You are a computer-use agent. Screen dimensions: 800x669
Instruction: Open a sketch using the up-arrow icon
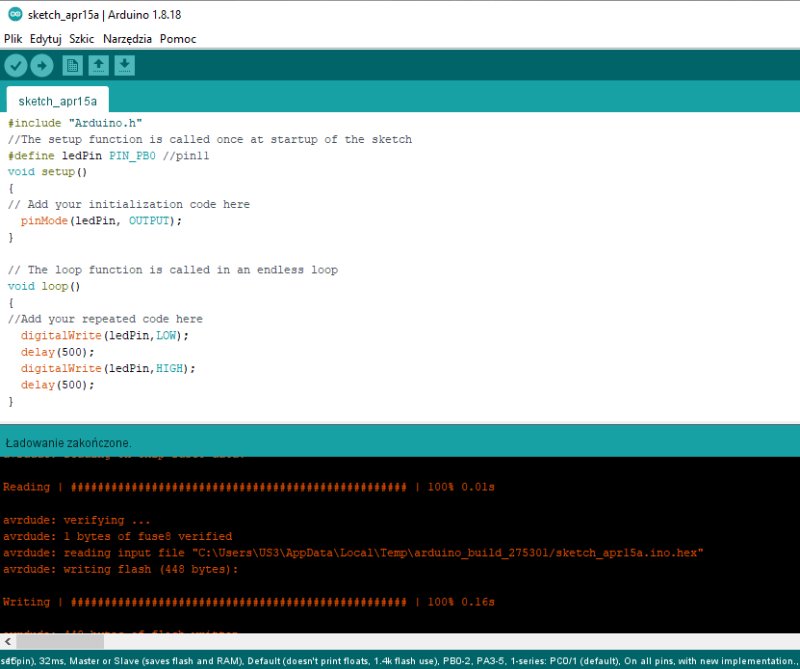(98, 66)
